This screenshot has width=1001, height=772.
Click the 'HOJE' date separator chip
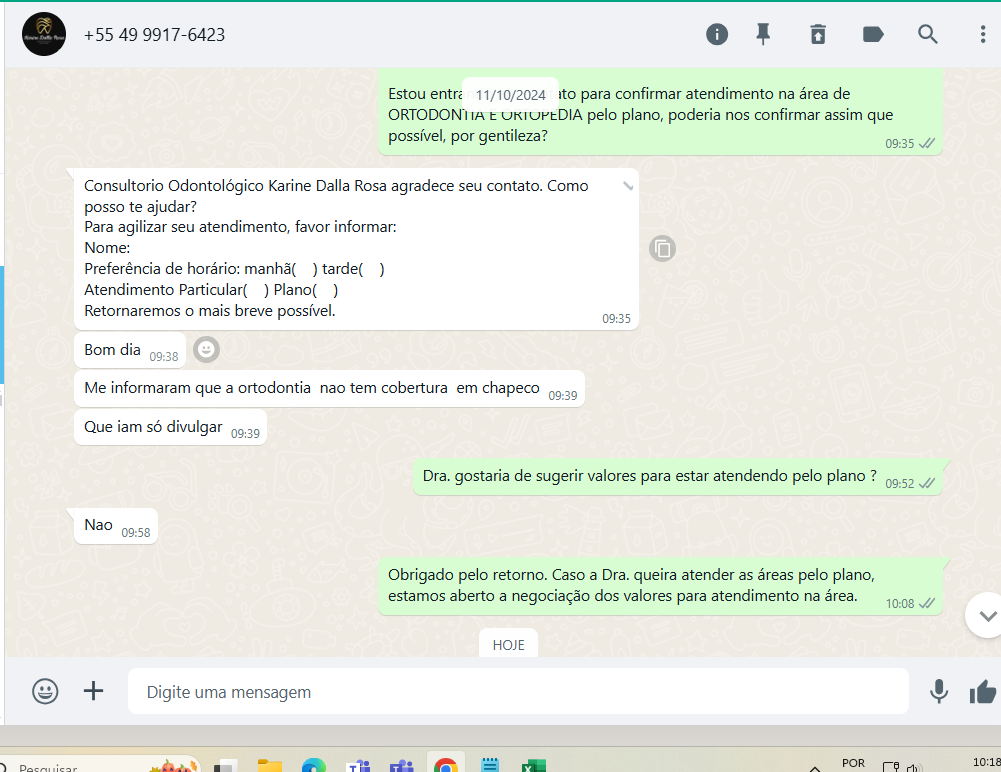tap(508, 644)
